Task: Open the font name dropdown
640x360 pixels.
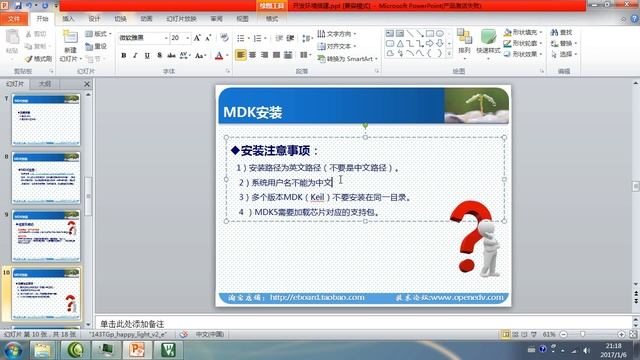Action: (166, 38)
